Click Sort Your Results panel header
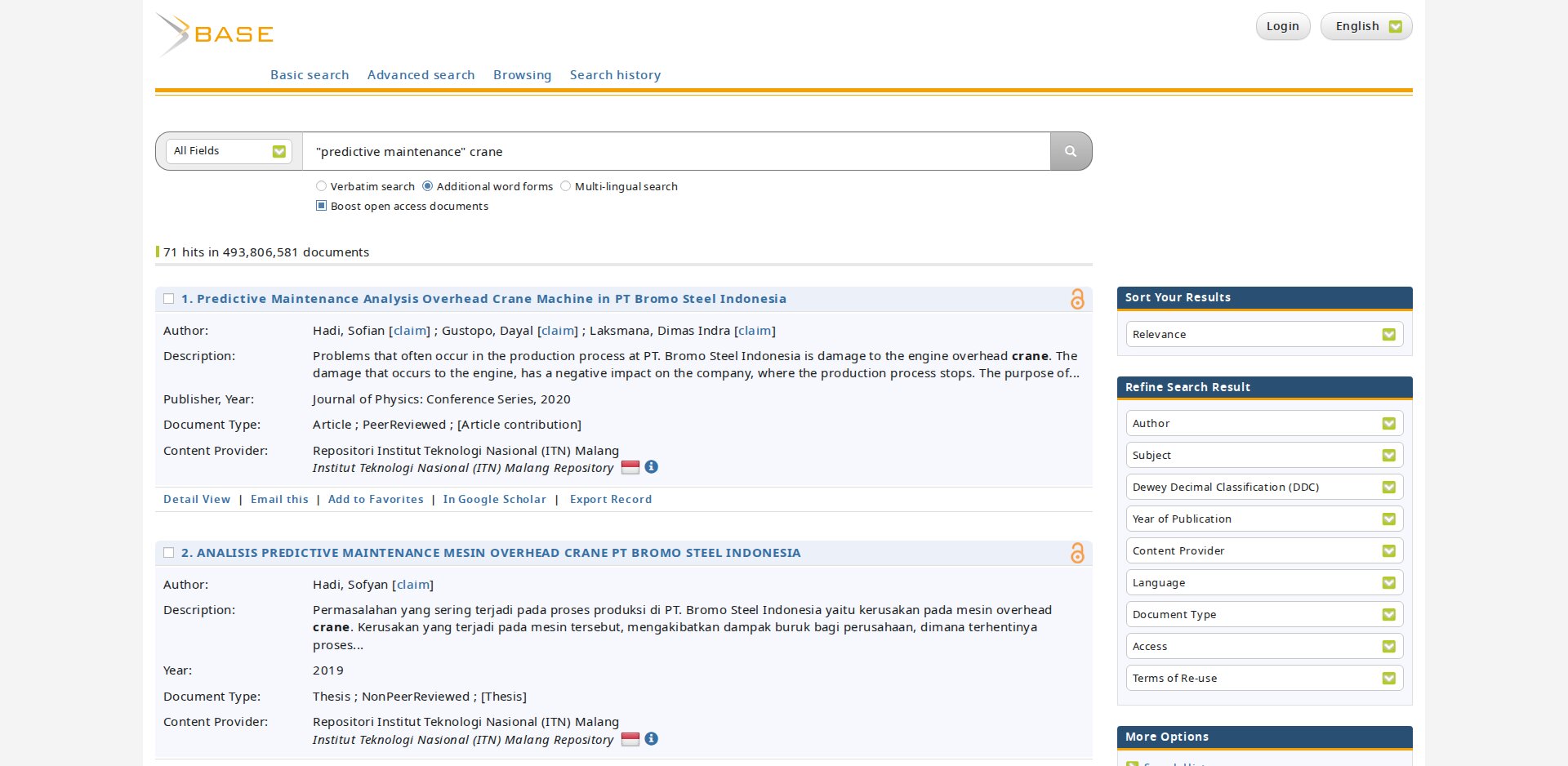1568x766 pixels. click(x=1264, y=297)
